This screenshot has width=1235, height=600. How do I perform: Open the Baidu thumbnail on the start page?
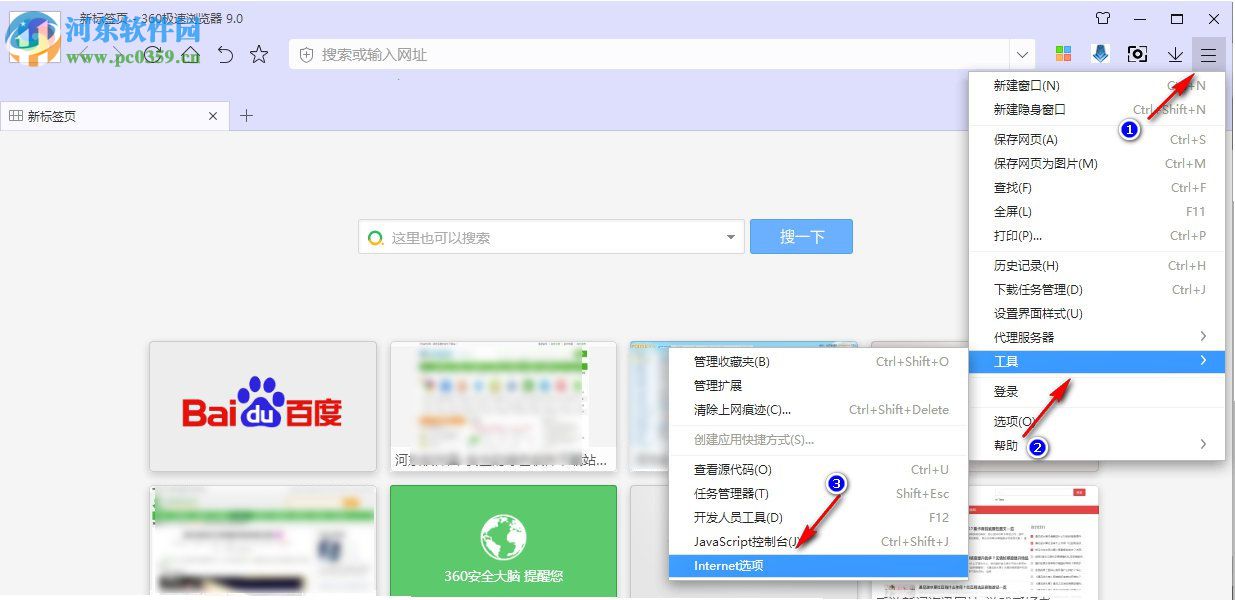(262, 406)
